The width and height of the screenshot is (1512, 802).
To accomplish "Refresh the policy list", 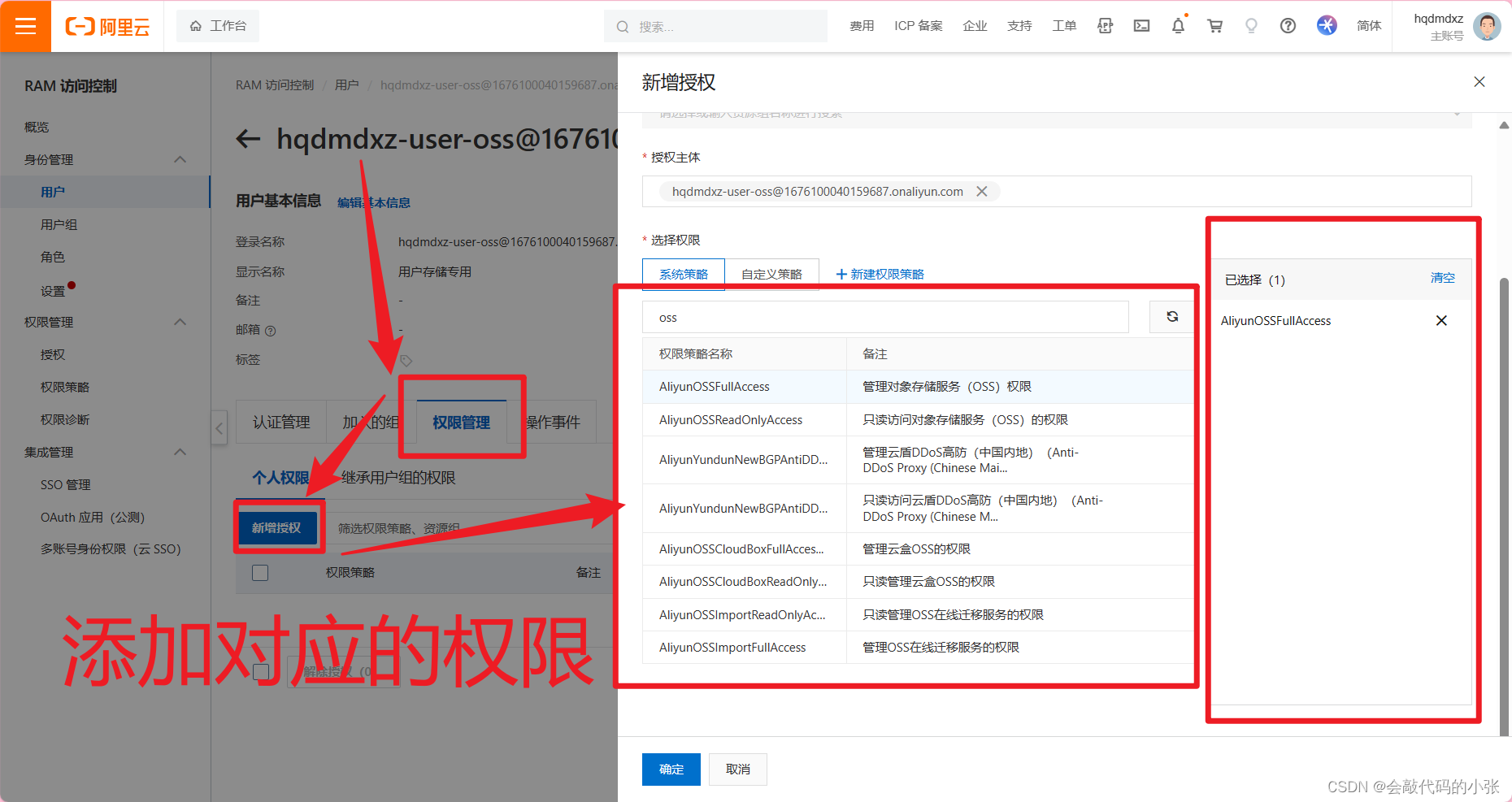I will [x=1172, y=317].
